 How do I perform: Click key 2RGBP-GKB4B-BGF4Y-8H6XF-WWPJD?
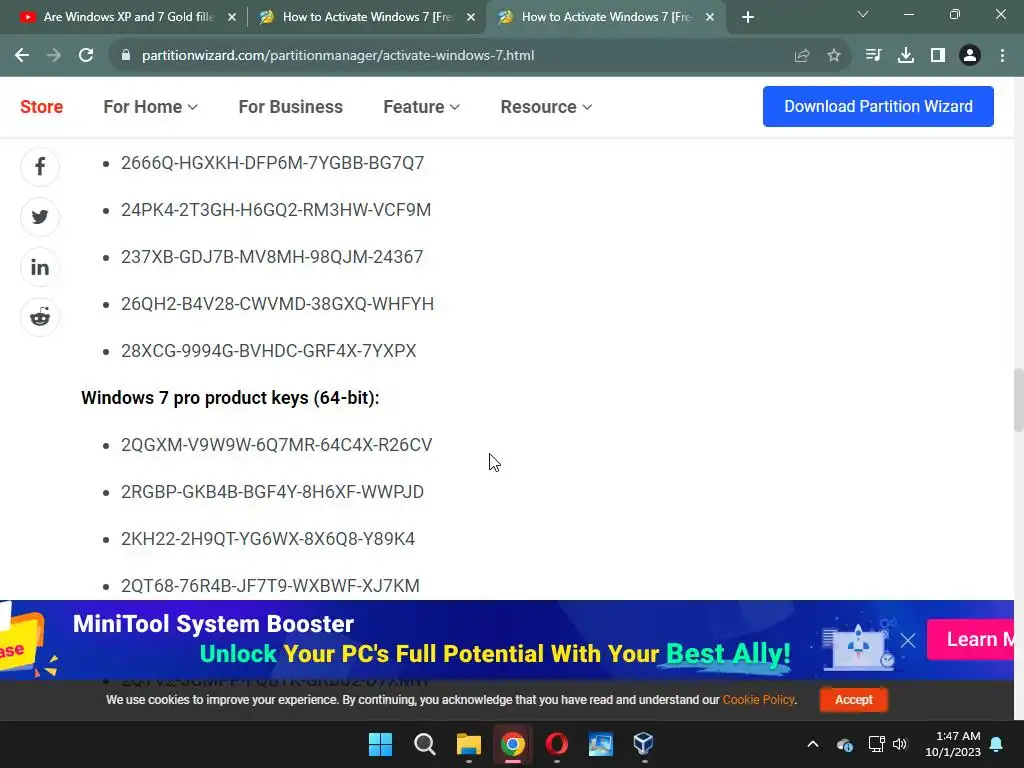point(272,492)
